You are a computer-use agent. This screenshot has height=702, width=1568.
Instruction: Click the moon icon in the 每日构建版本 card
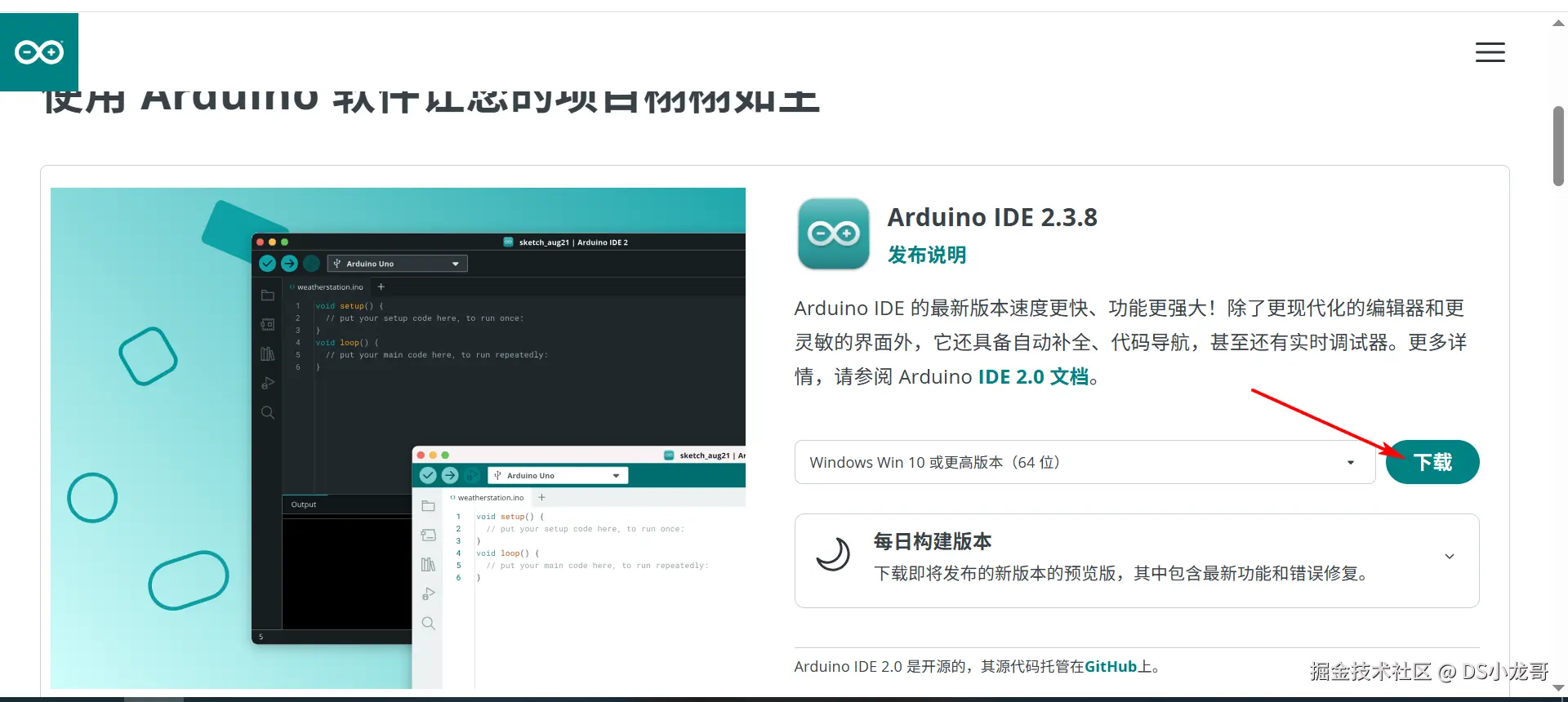coord(833,555)
